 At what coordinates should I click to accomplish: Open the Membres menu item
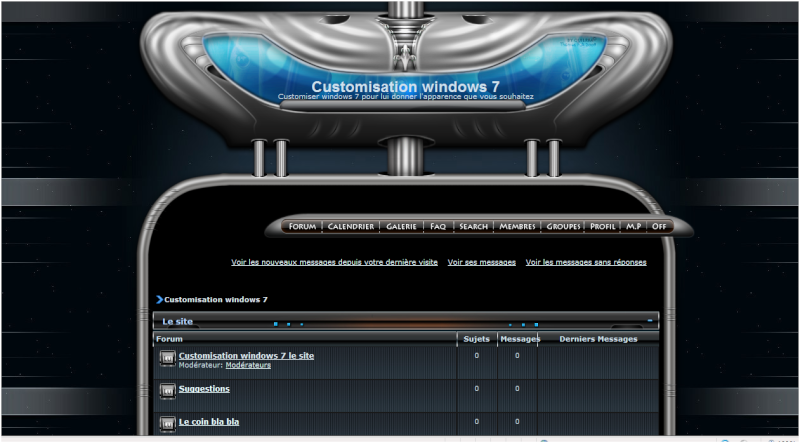click(517, 226)
